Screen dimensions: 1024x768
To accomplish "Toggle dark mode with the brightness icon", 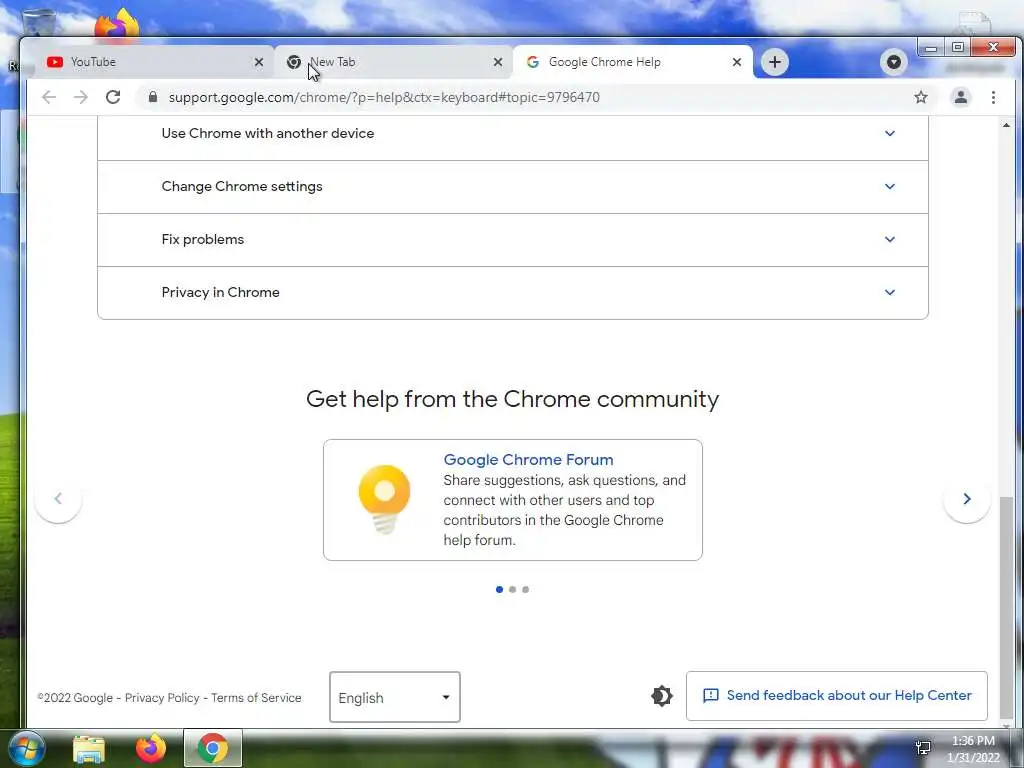I will coord(662,696).
